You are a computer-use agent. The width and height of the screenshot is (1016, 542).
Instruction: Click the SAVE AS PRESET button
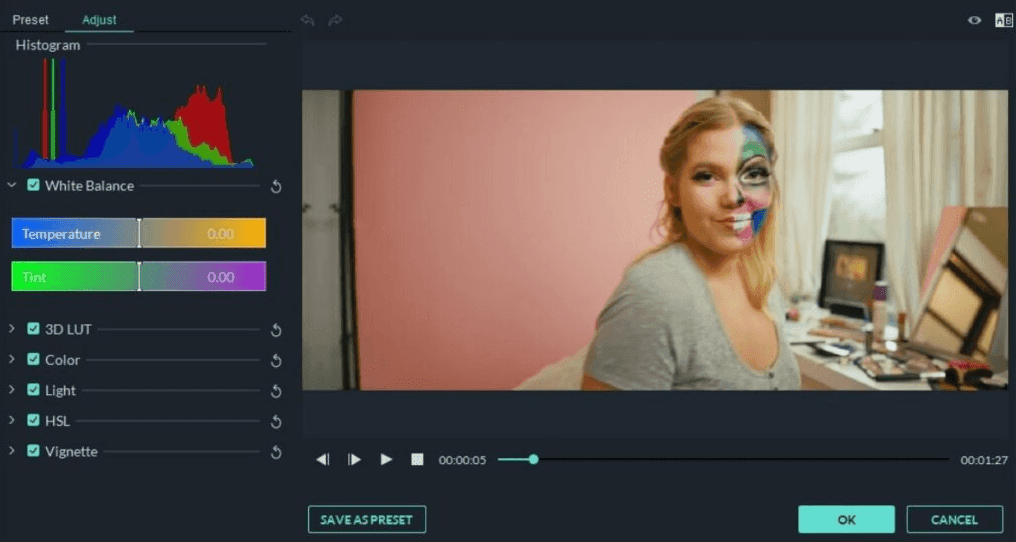367,519
